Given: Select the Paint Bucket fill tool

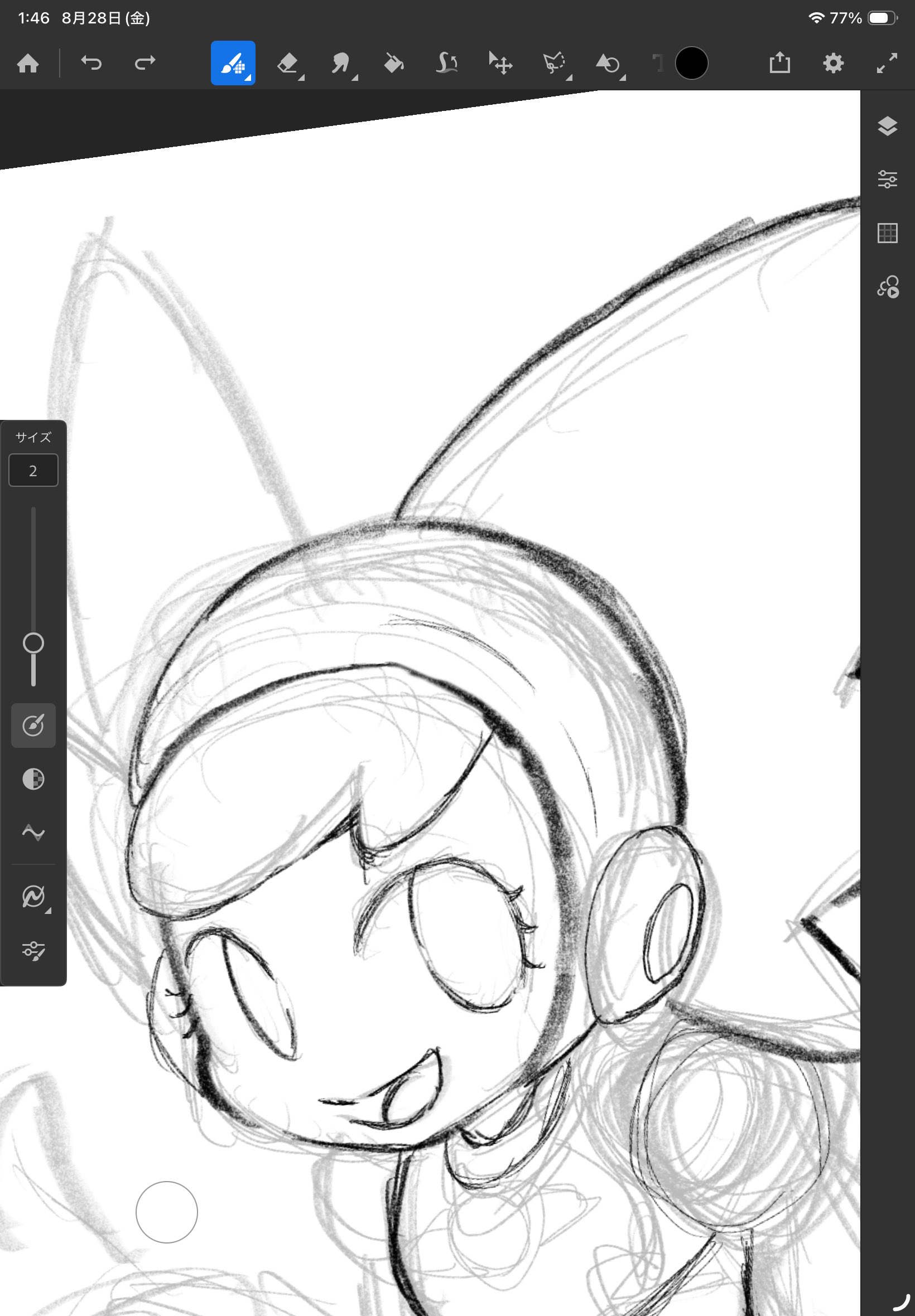Looking at the screenshot, I should [394, 63].
